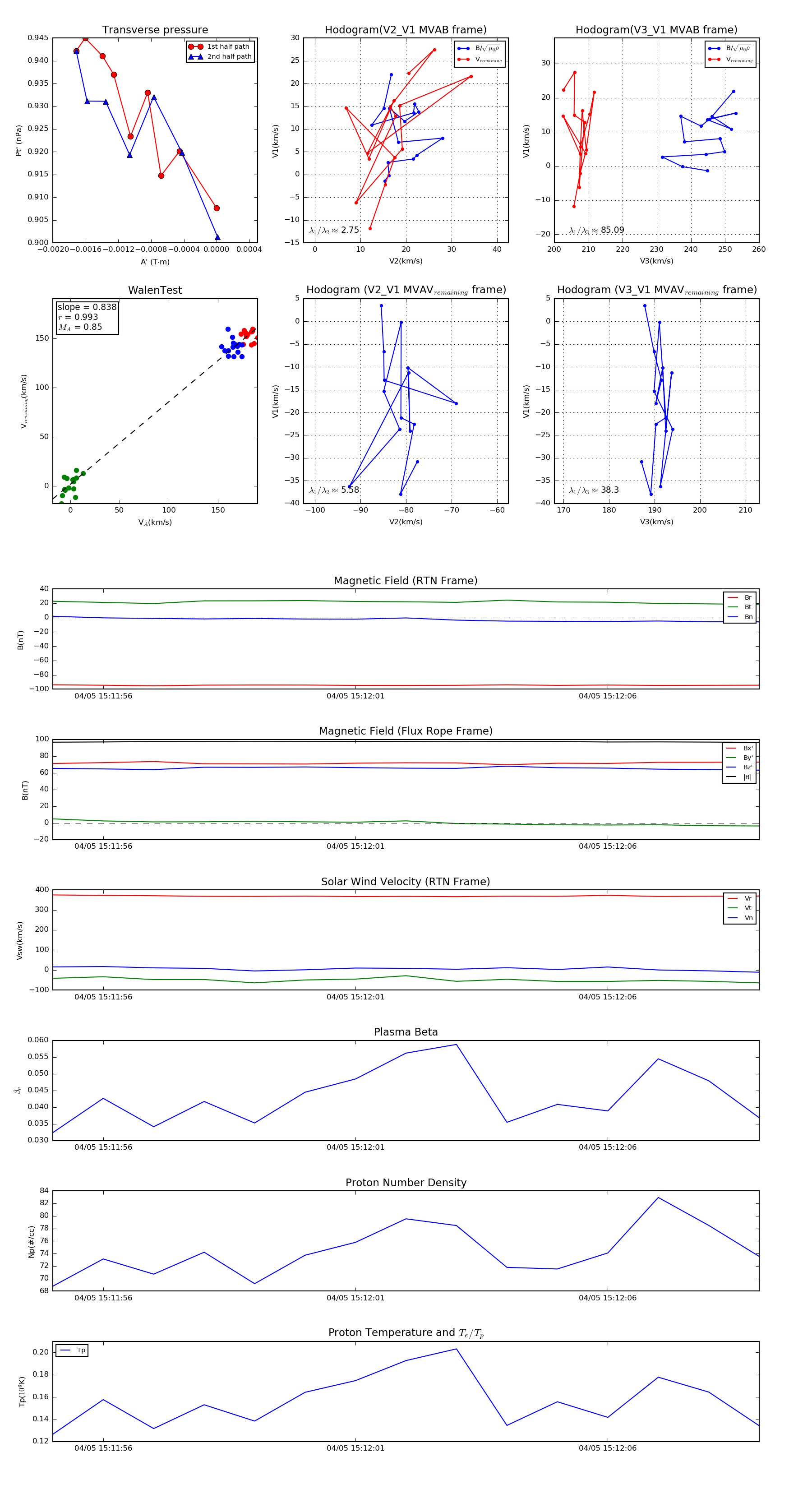The width and height of the screenshot is (812, 1489).
Task: Click the "Vsw(km/s)" y-axis label
Action: pyautogui.click(x=20, y=940)
